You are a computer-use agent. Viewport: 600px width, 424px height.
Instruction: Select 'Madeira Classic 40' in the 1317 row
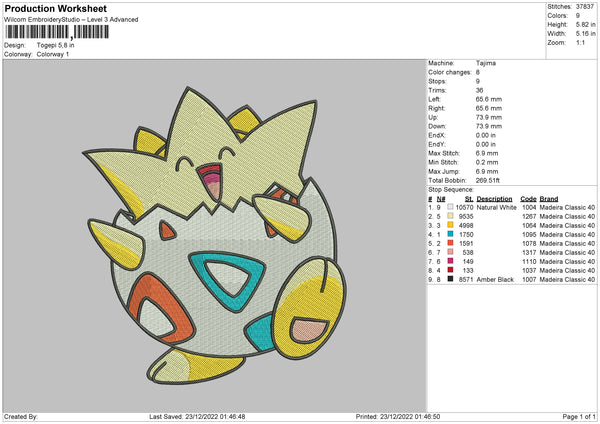point(567,253)
